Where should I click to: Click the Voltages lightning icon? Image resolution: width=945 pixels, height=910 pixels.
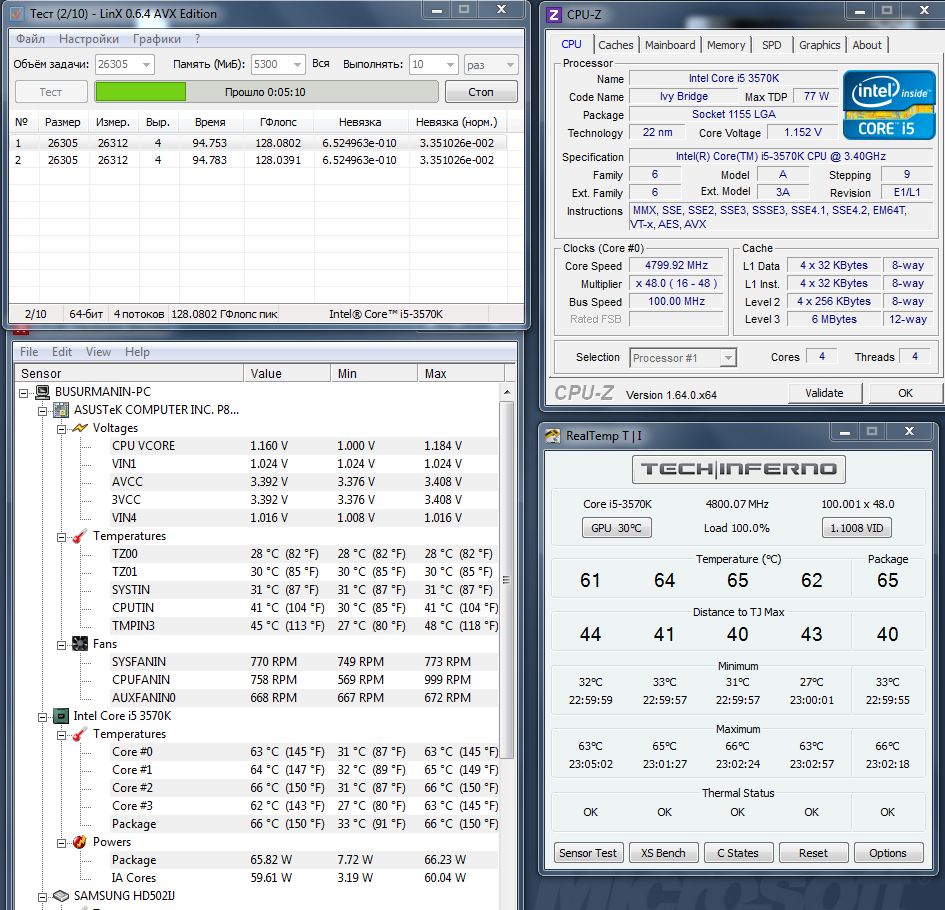(80, 428)
